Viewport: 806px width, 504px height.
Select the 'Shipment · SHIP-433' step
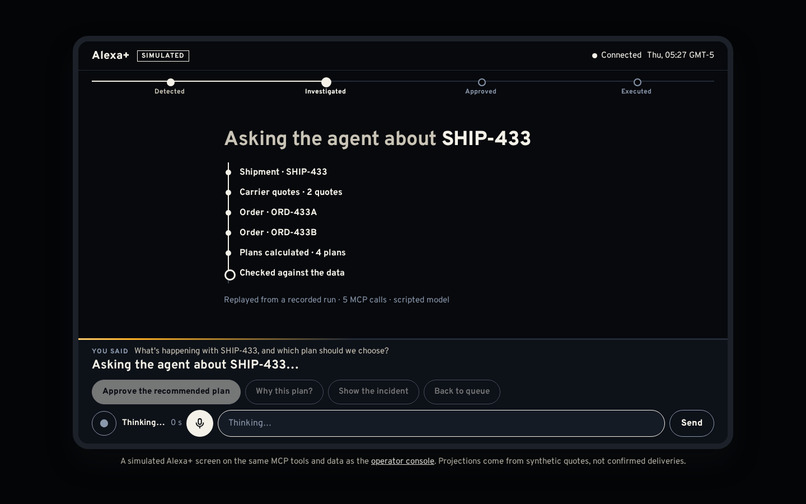(x=283, y=172)
